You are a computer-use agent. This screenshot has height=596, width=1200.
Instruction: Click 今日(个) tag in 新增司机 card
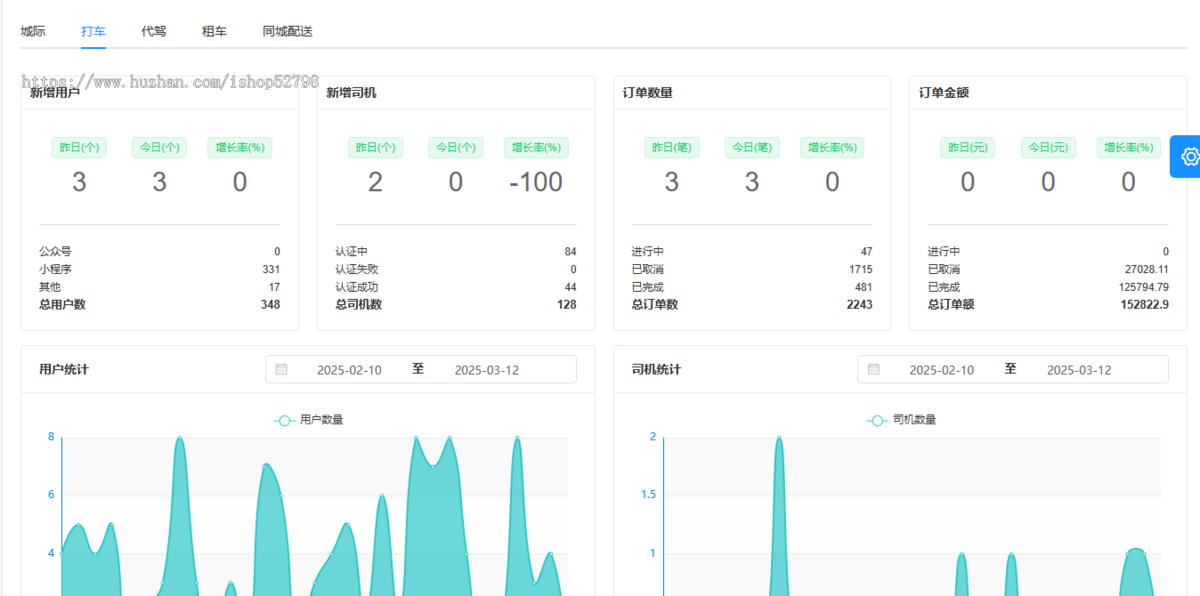pos(455,148)
